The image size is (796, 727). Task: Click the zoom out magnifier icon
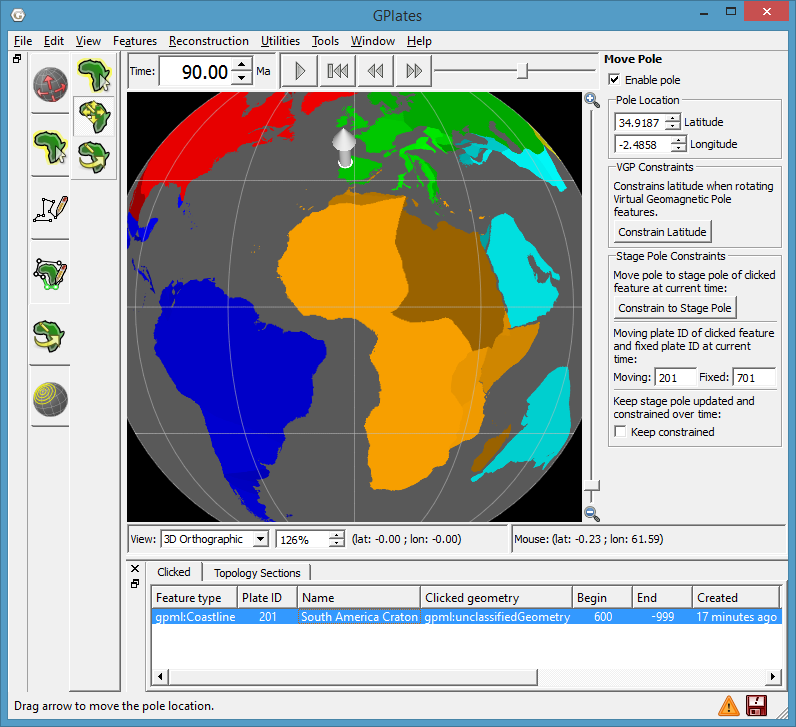(x=591, y=513)
